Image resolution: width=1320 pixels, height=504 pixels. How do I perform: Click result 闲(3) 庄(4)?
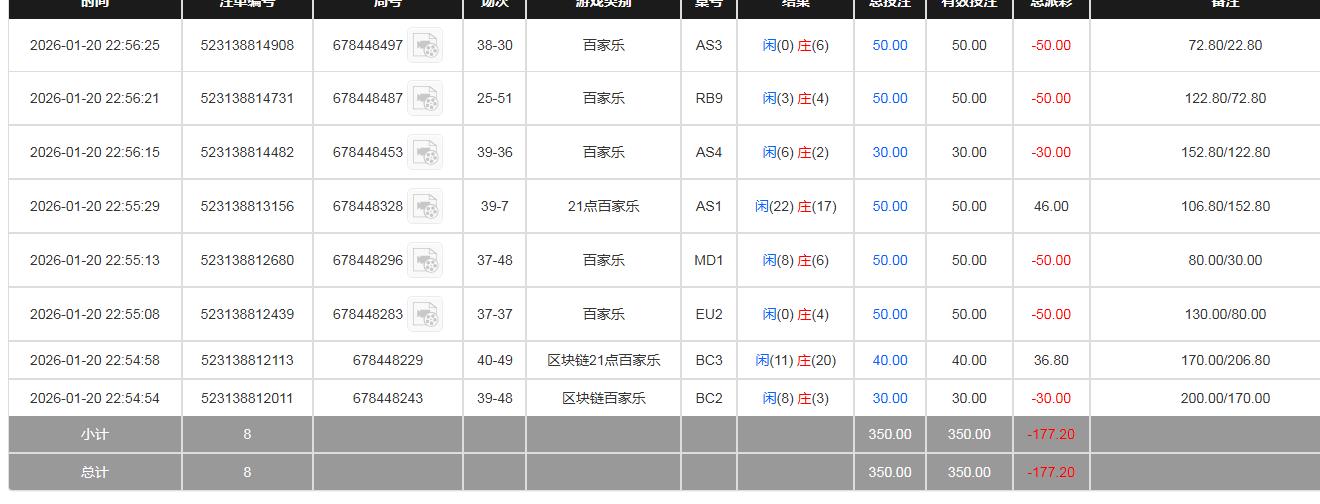(796, 98)
